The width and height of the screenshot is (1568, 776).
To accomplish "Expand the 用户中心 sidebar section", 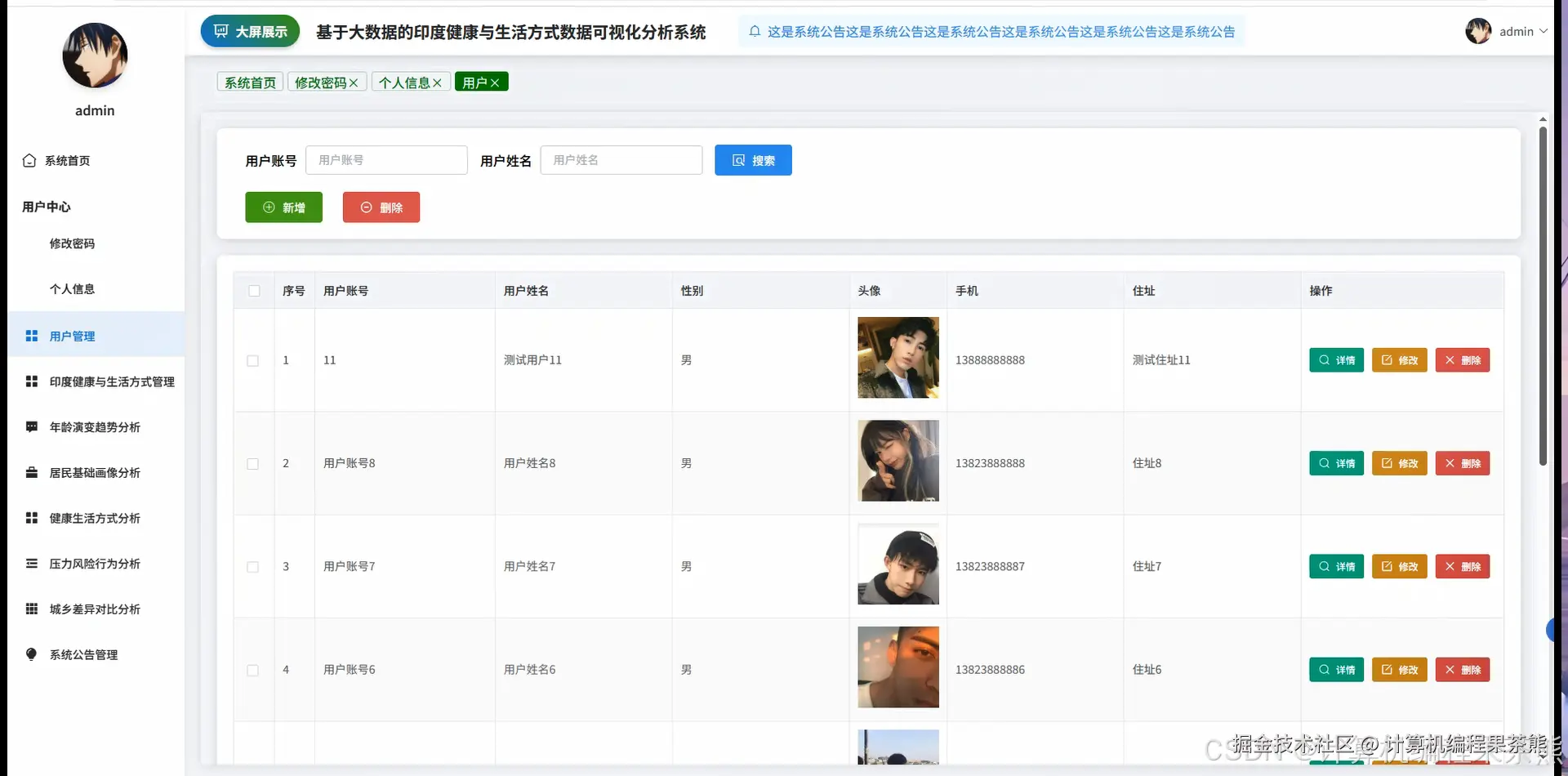I will (x=96, y=207).
